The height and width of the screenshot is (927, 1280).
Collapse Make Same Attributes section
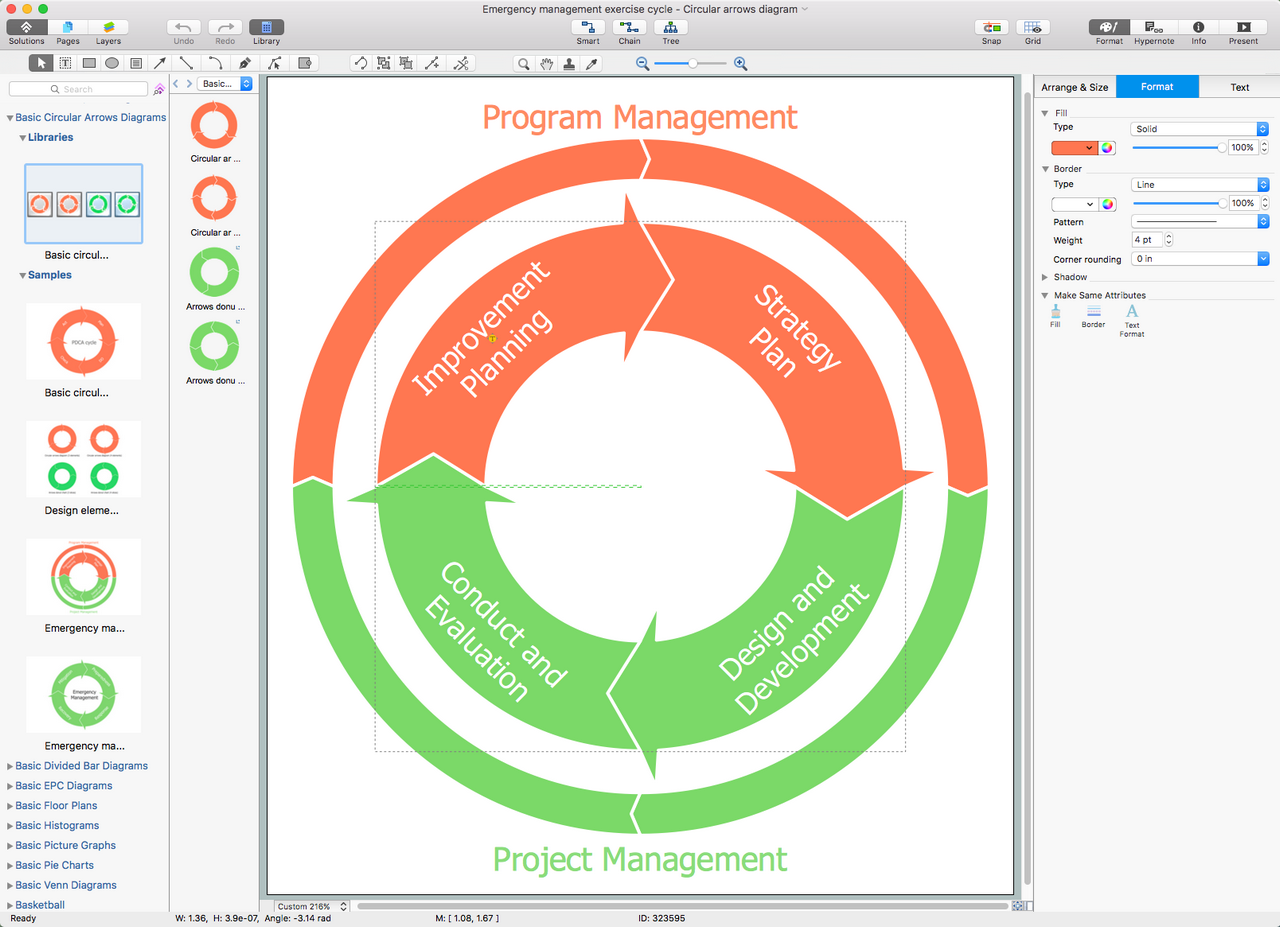click(x=1045, y=295)
